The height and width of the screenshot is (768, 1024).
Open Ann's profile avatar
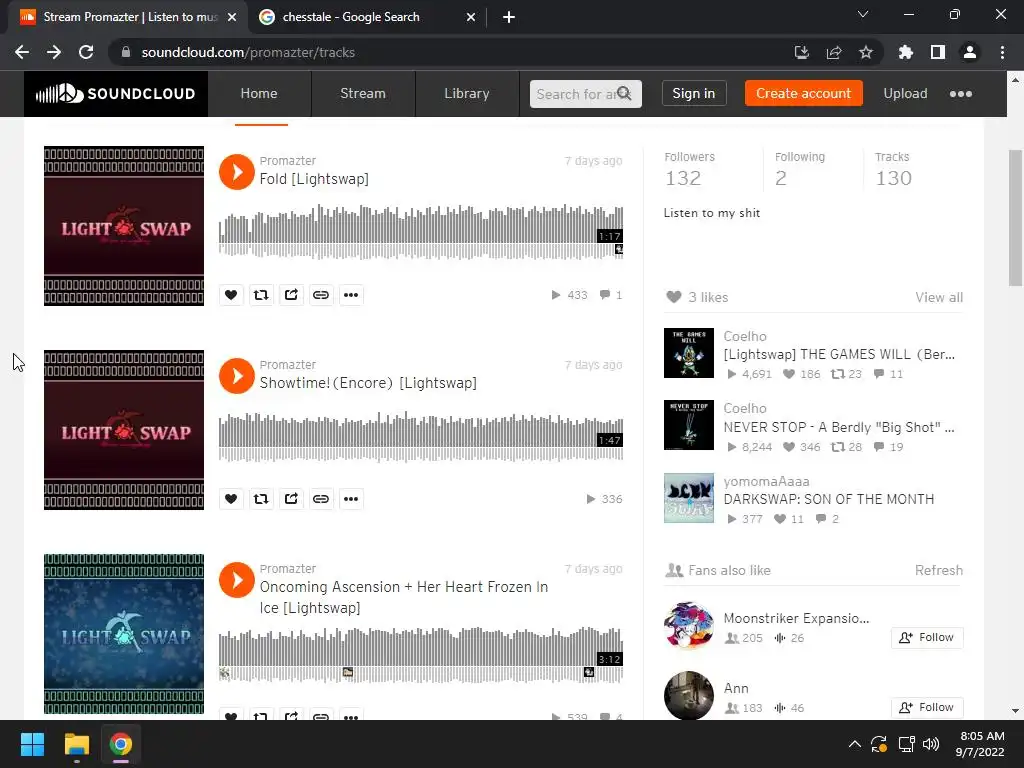[689, 696]
